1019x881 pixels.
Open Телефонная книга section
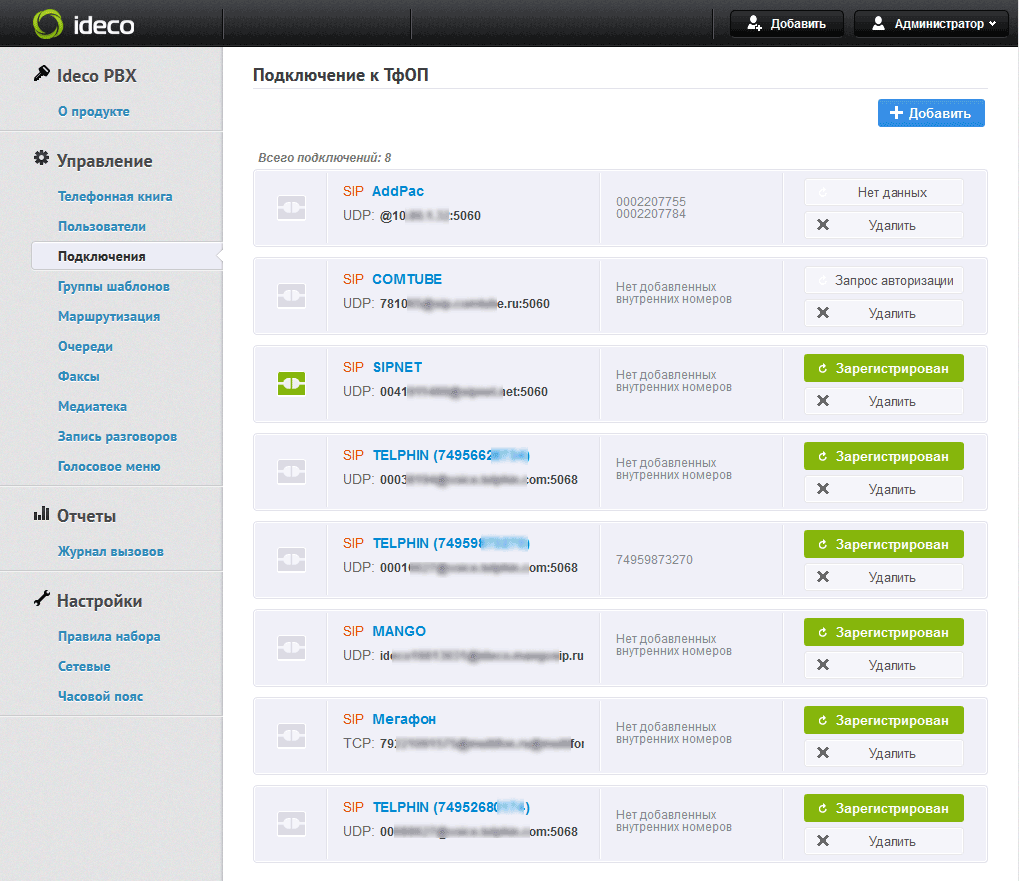pos(115,196)
